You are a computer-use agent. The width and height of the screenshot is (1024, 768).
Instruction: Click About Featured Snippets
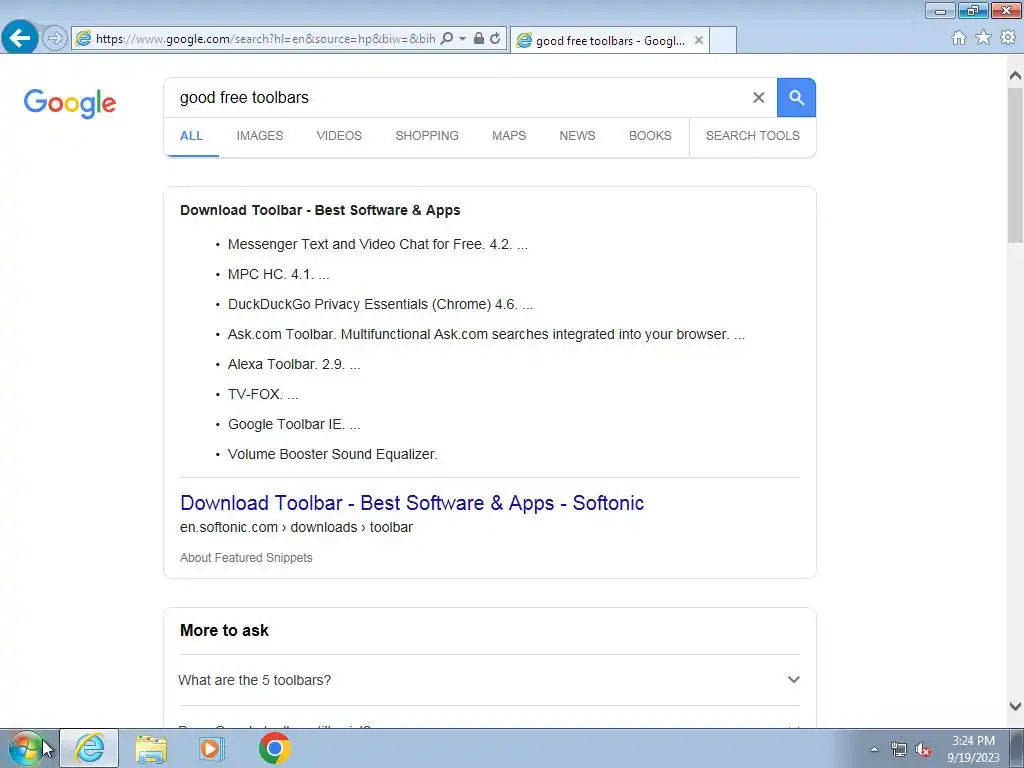(246, 558)
